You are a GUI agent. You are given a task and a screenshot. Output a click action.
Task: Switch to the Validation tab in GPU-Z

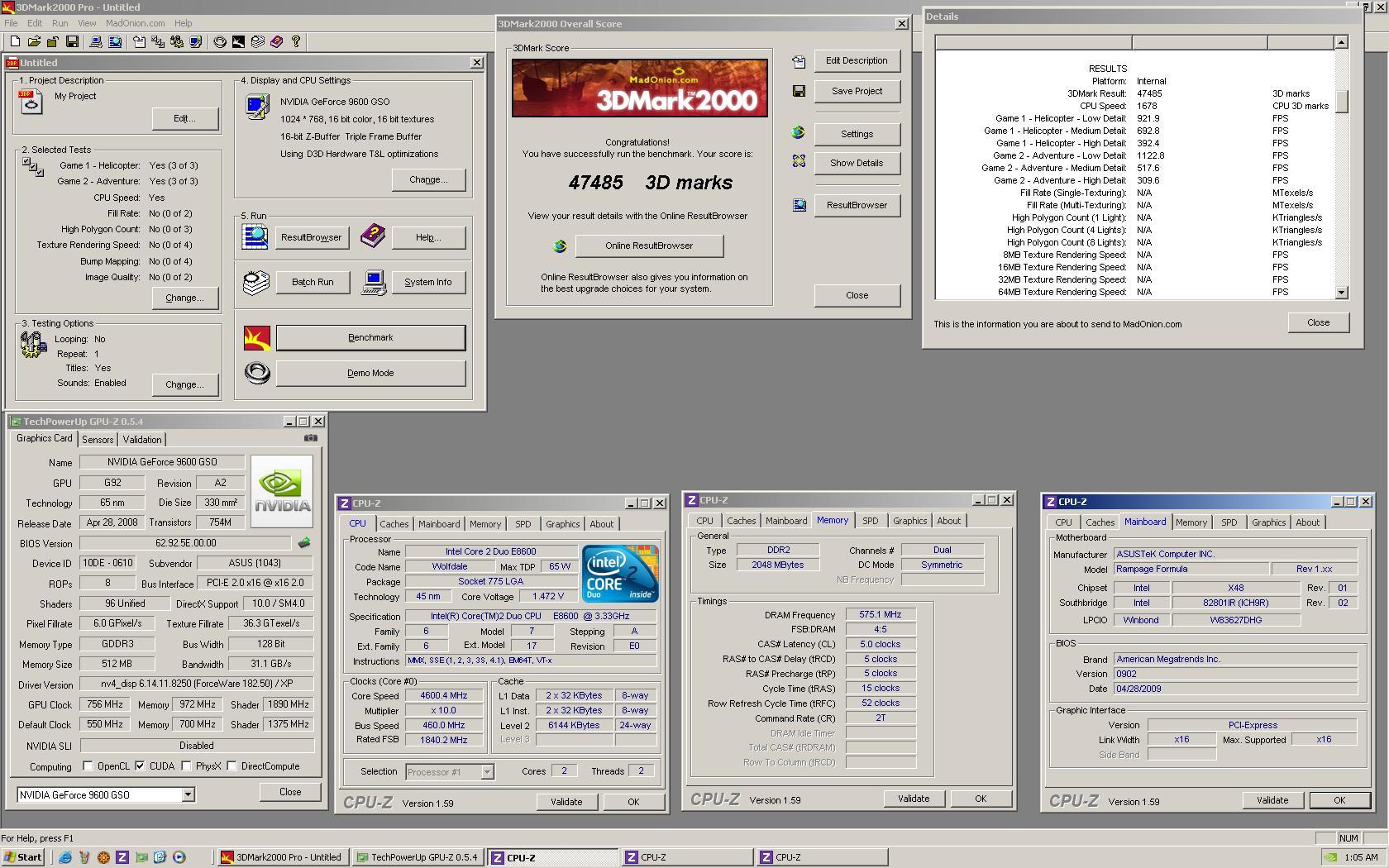click(x=142, y=440)
